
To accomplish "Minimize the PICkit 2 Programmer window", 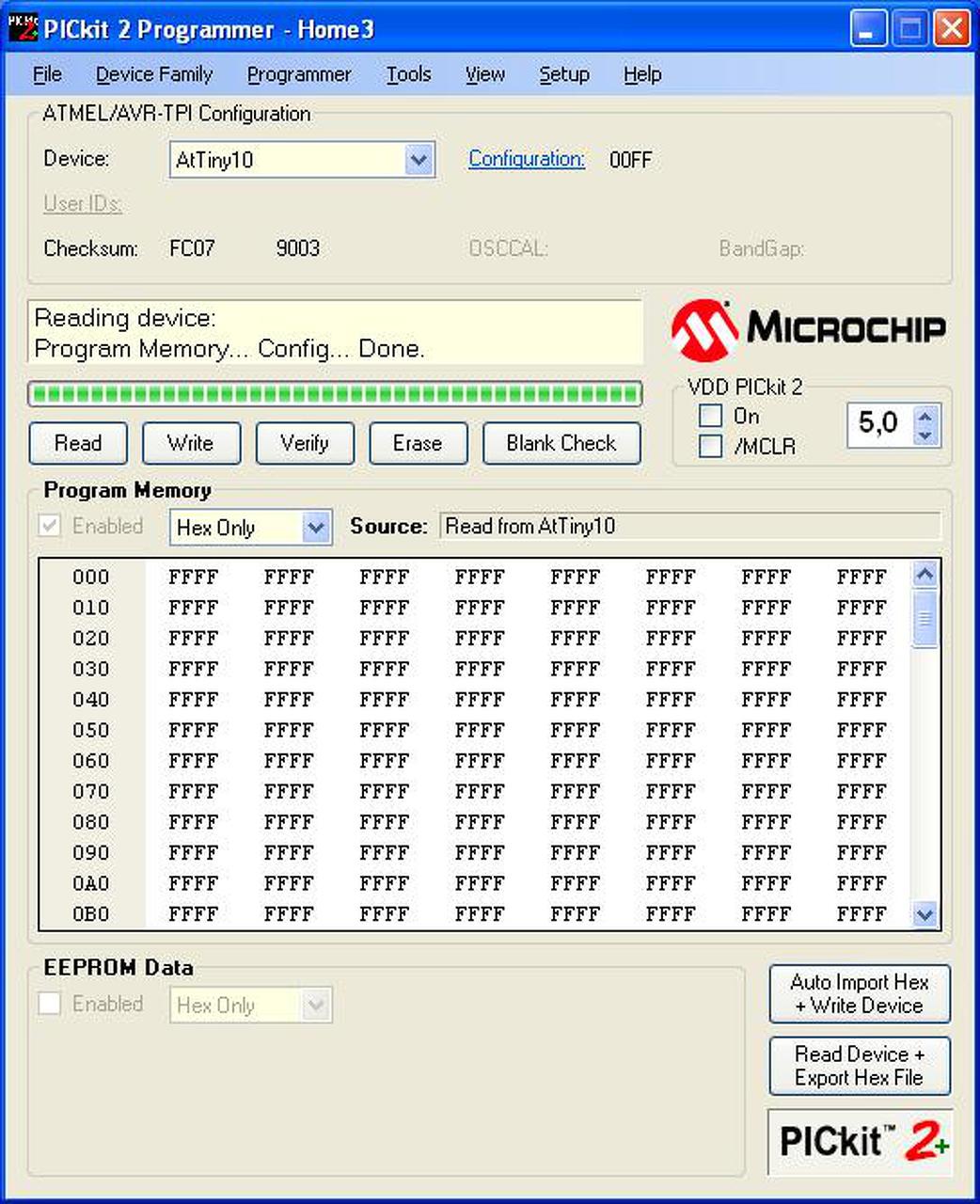I will [868, 28].
